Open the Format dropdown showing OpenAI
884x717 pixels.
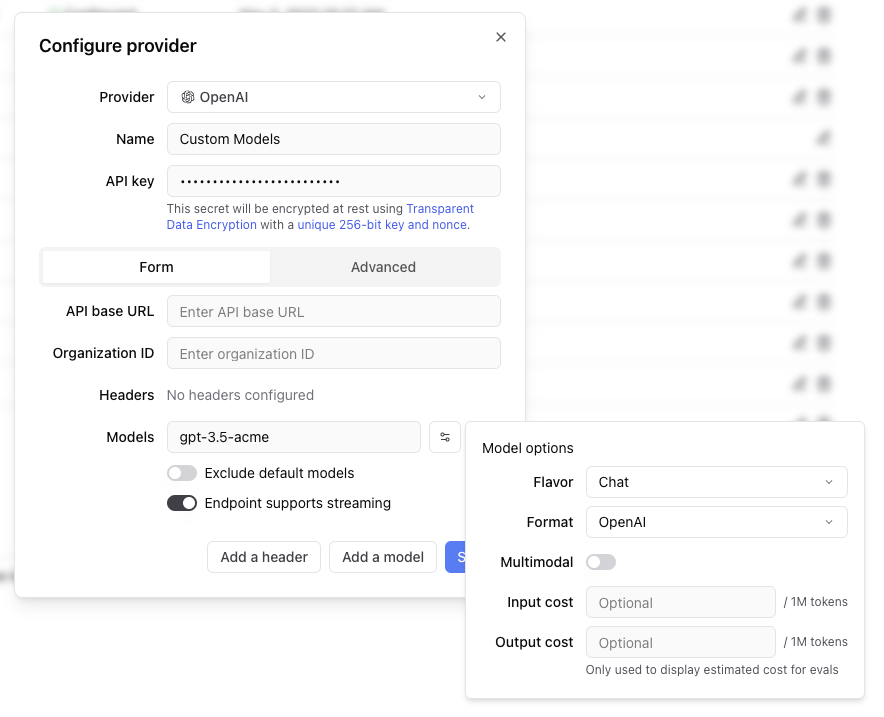click(716, 522)
